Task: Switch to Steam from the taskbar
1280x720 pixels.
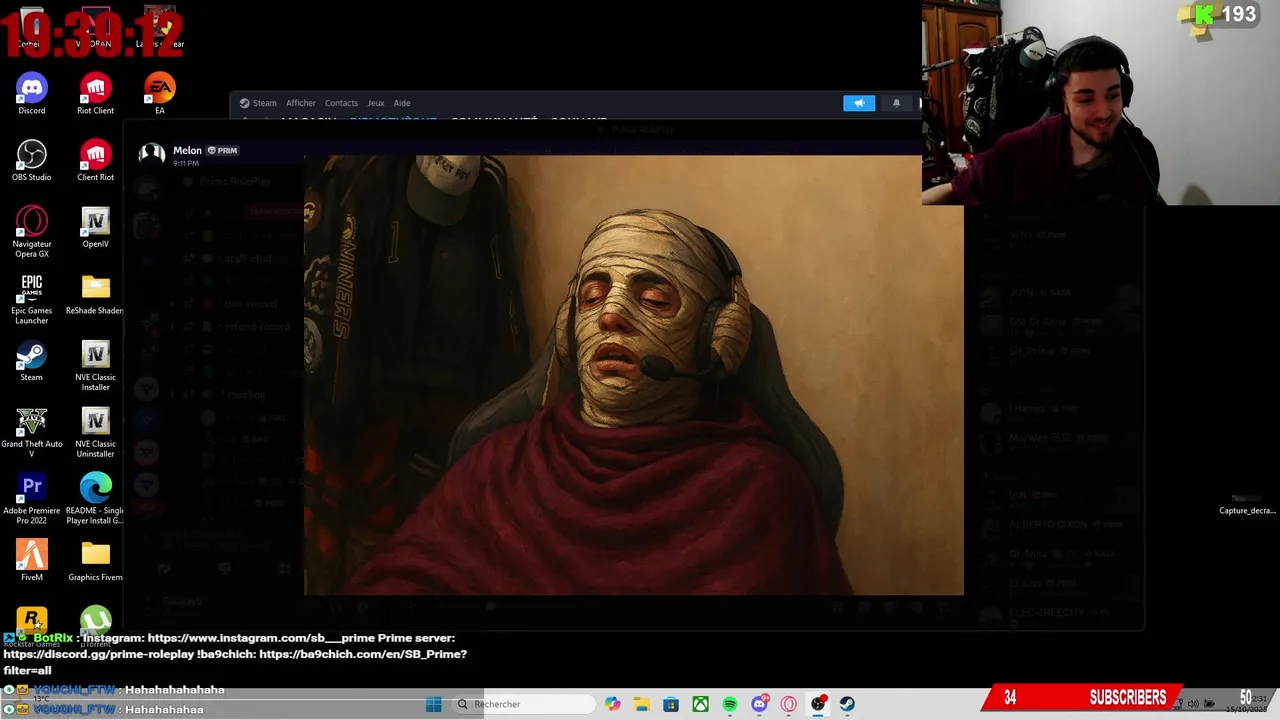Action: pyautogui.click(x=847, y=704)
